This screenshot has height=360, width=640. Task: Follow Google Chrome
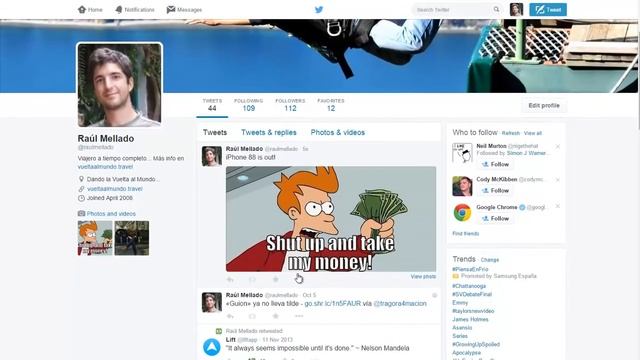(x=496, y=219)
